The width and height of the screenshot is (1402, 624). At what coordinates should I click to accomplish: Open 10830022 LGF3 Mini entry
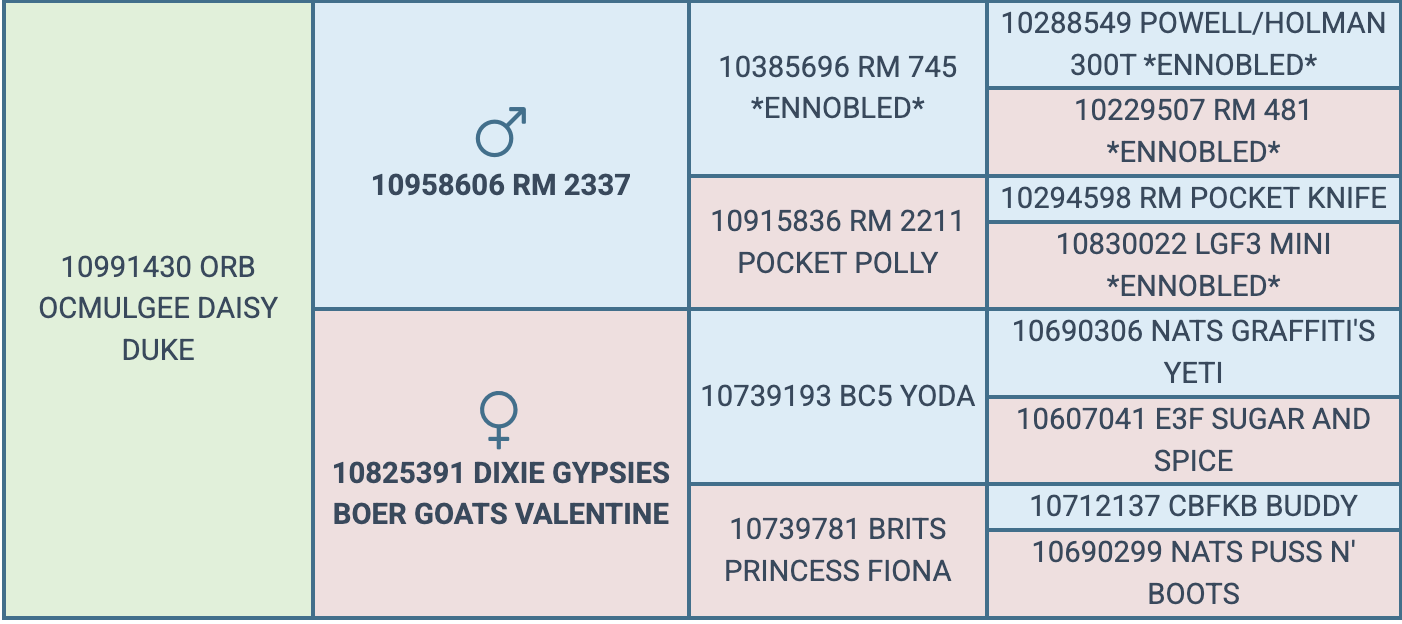(x=1194, y=265)
